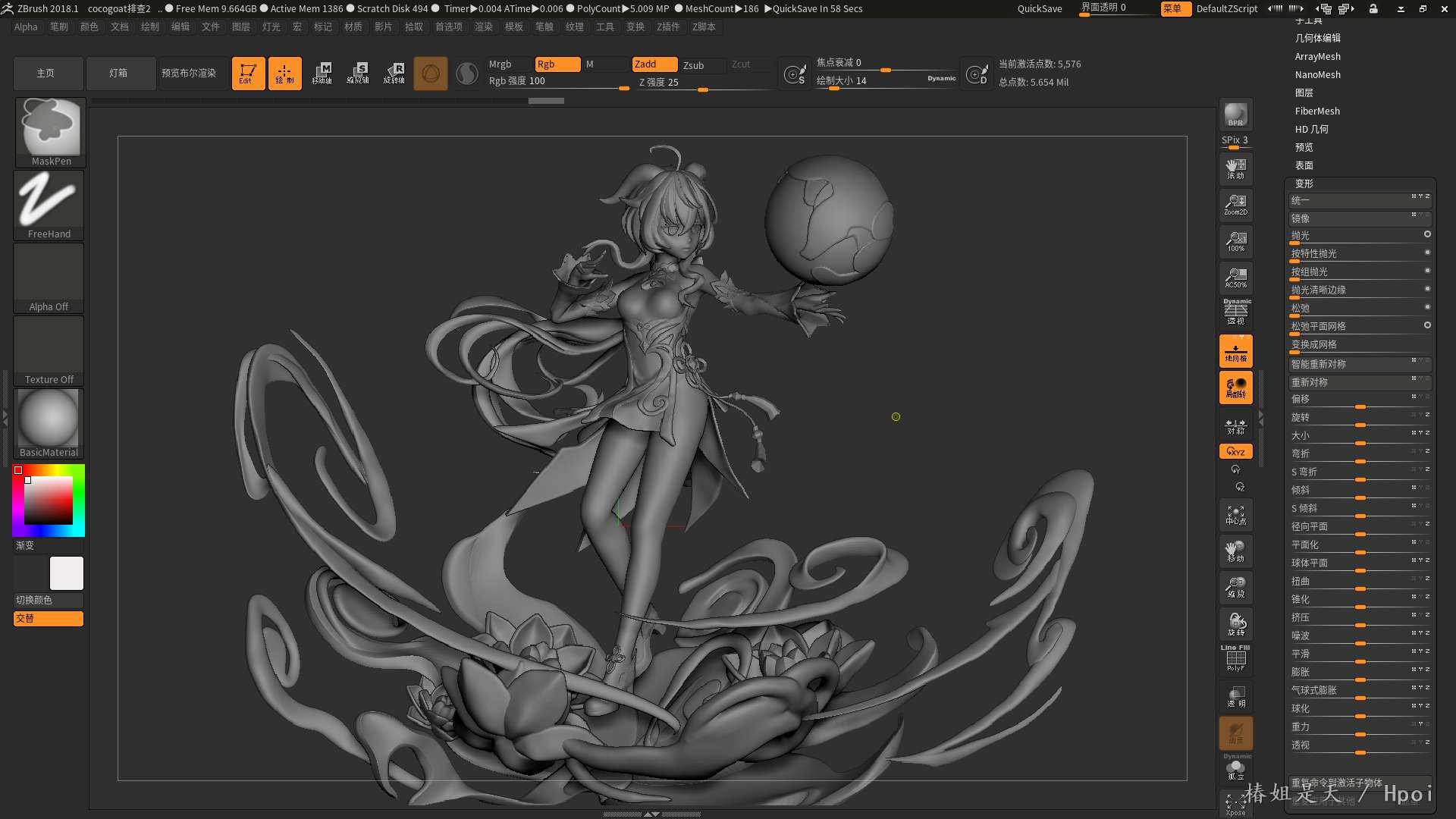This screenshot has width=1456, height=819.
Task: Open the 渲染 (Render) menu
Action: 483,27
